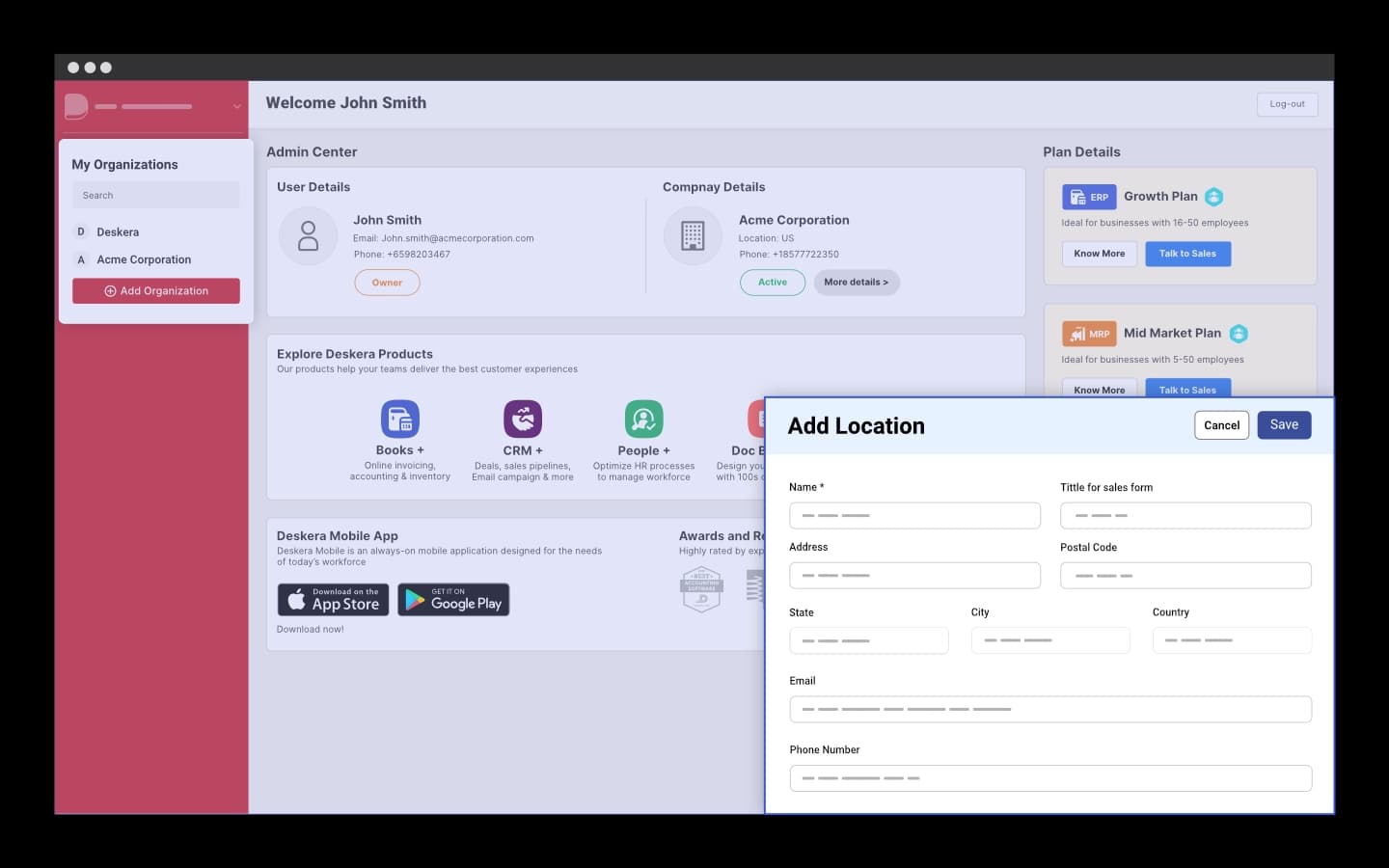Image resolution: width=1389 pixels, height=868 pixels.
Task: Download from the App Store badge
Action: tap(333, 600)
